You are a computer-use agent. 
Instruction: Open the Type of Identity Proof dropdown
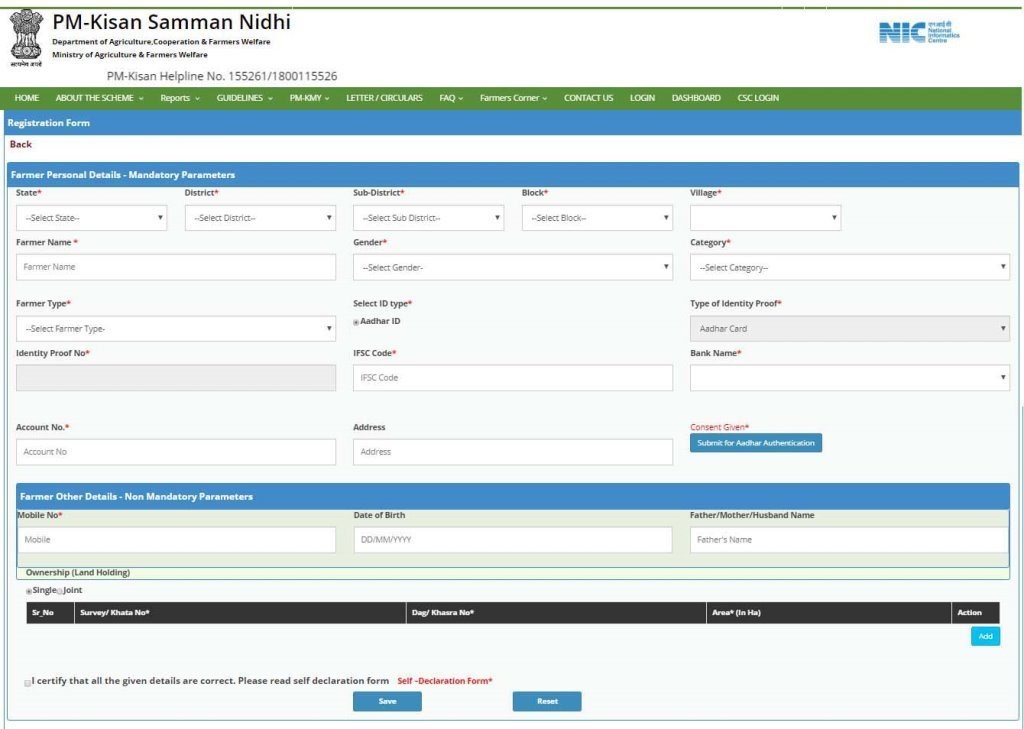(850, 329)
